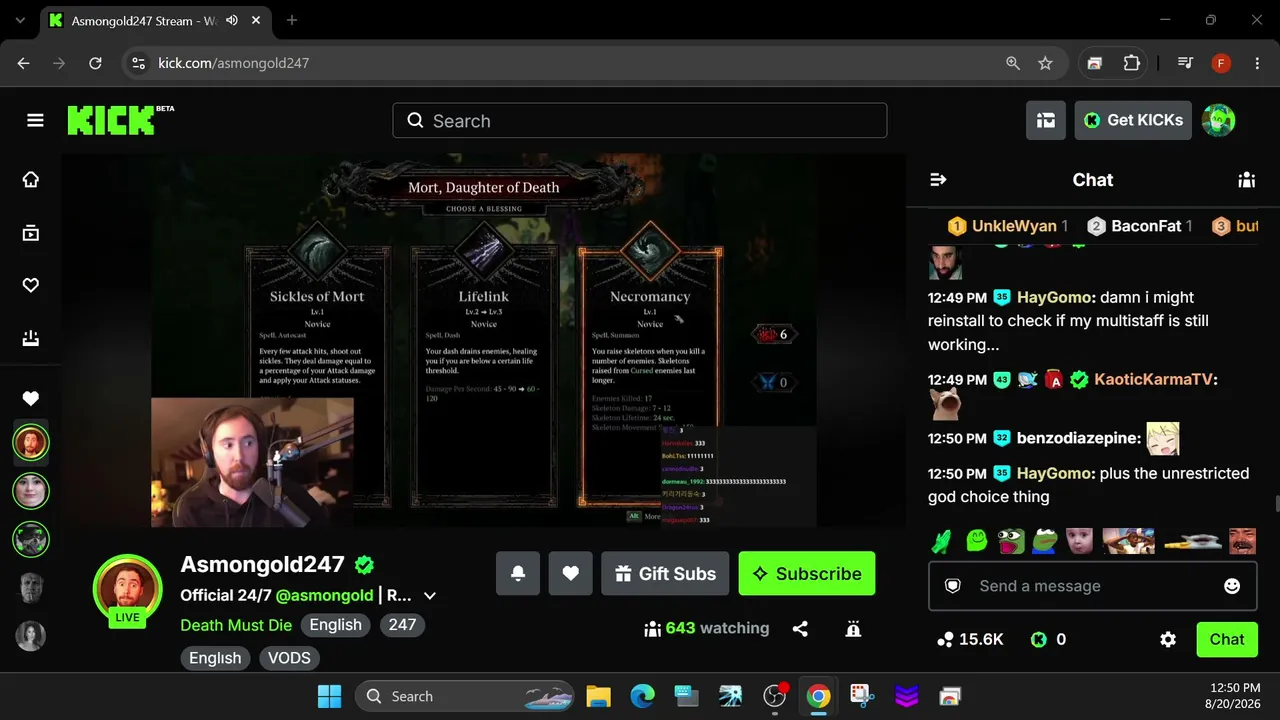Pick the green blob quick emote
Viewport: 1280px width, 720px height.
point(977,541)
